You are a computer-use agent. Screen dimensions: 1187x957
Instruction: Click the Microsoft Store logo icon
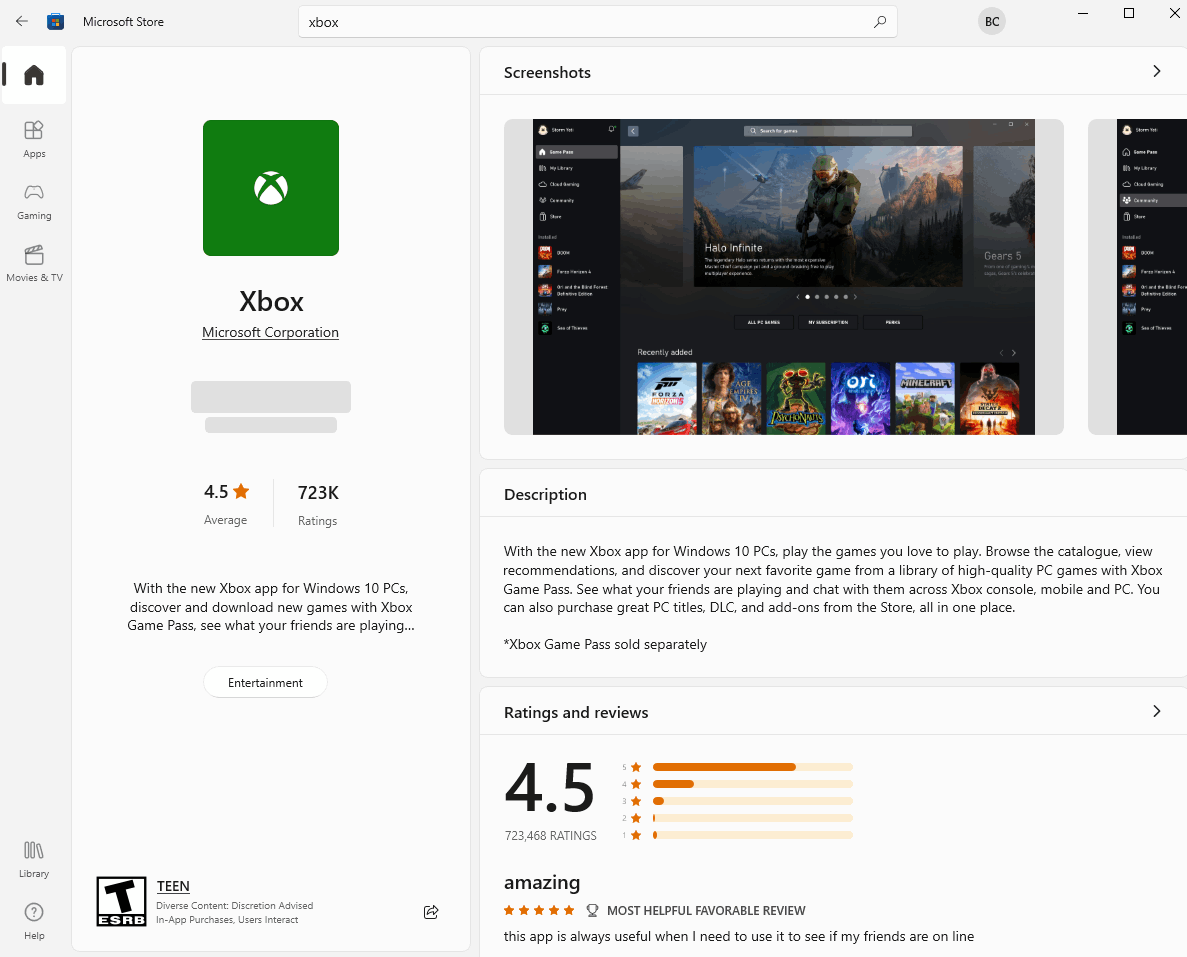click(x=55, y=21)
